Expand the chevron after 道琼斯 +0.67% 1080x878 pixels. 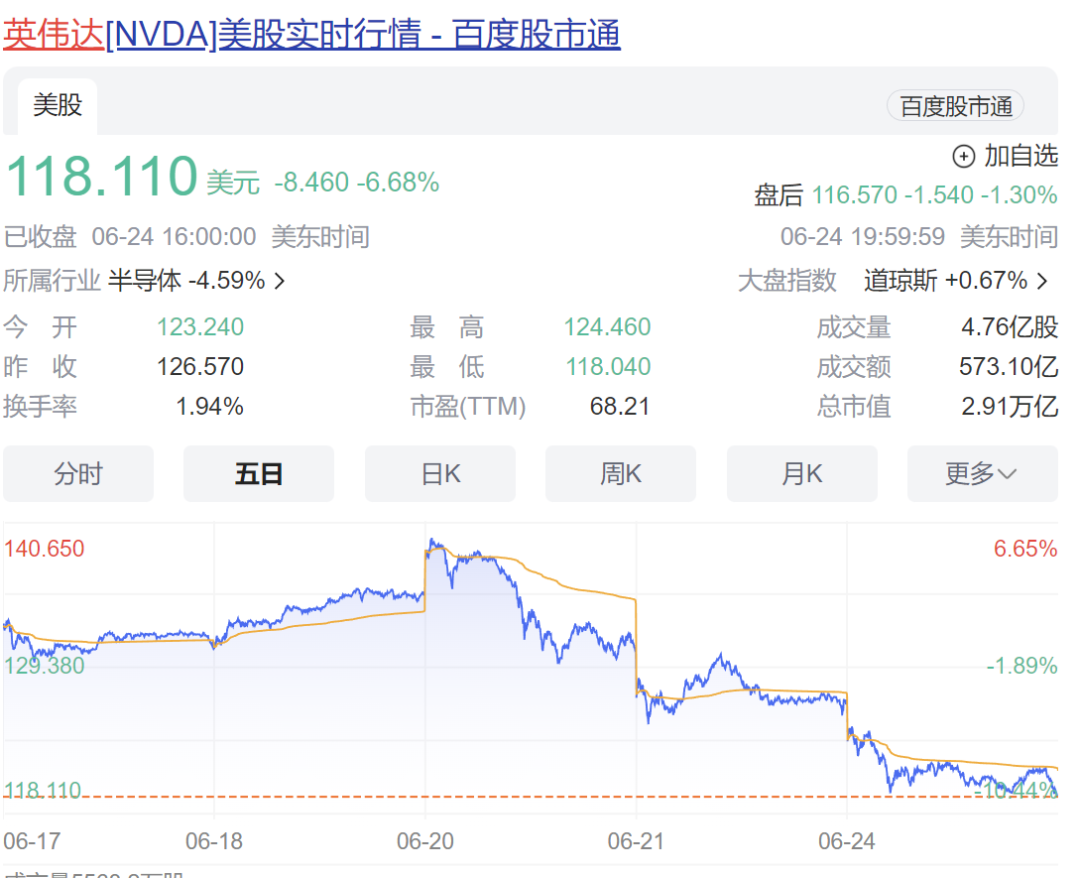(x=1042, y=281)
